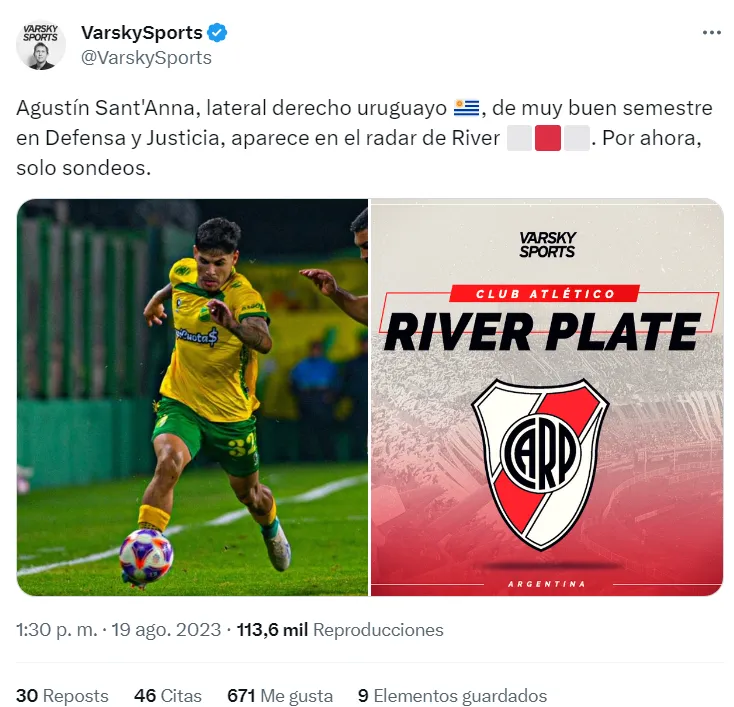
Task: View the 671 Me gusta list
Action: point(280,696)
